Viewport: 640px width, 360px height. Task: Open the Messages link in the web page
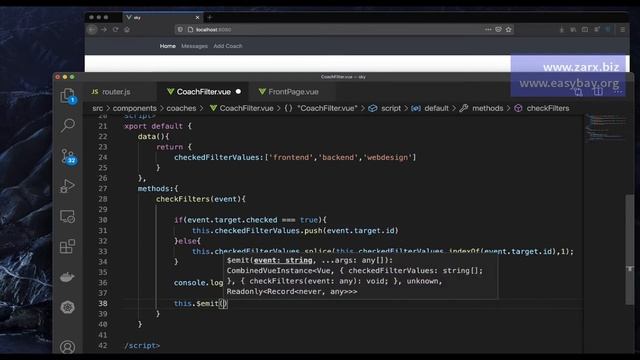coord(194,46)
